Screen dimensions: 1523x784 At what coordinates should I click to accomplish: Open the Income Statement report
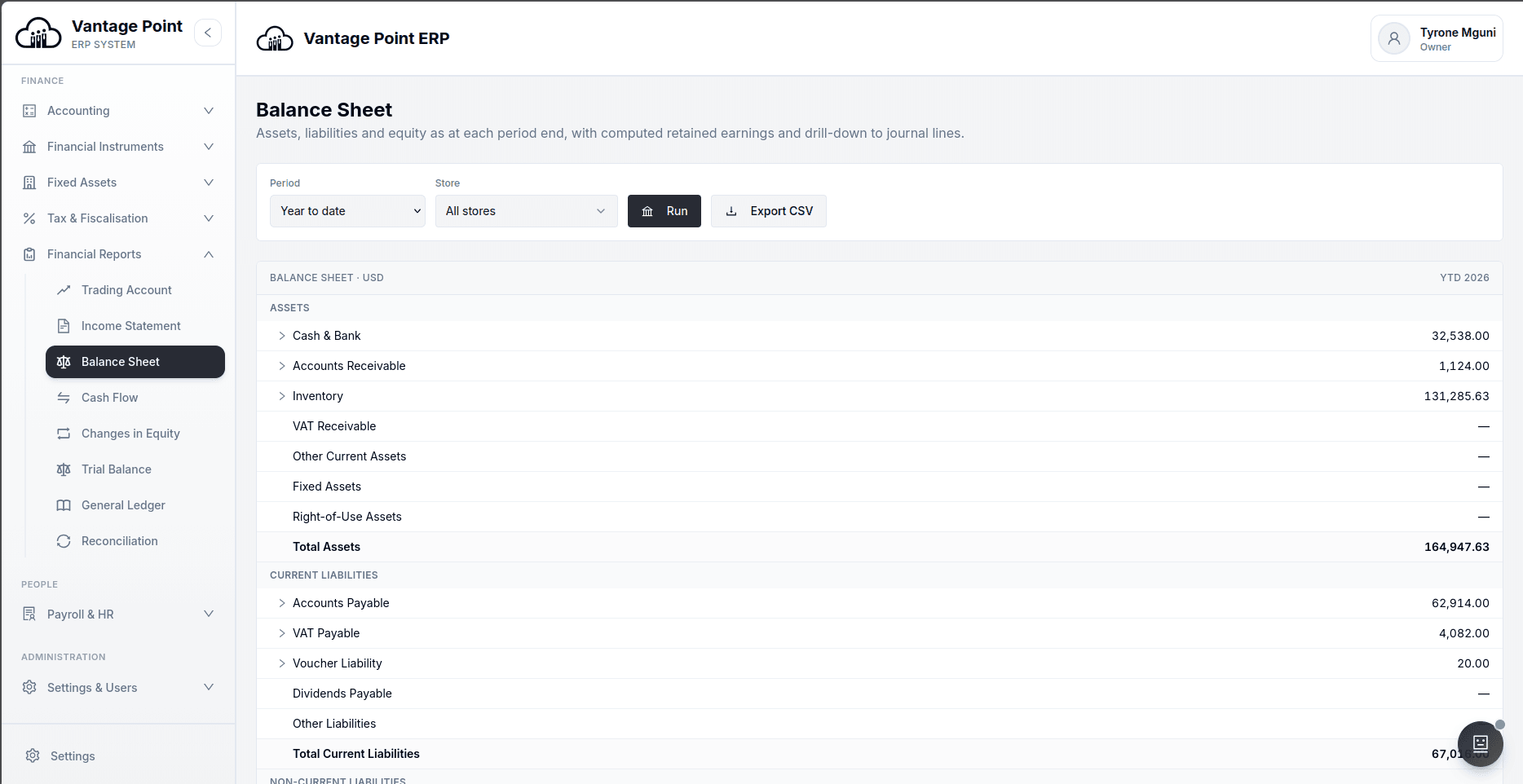[135, 326]
